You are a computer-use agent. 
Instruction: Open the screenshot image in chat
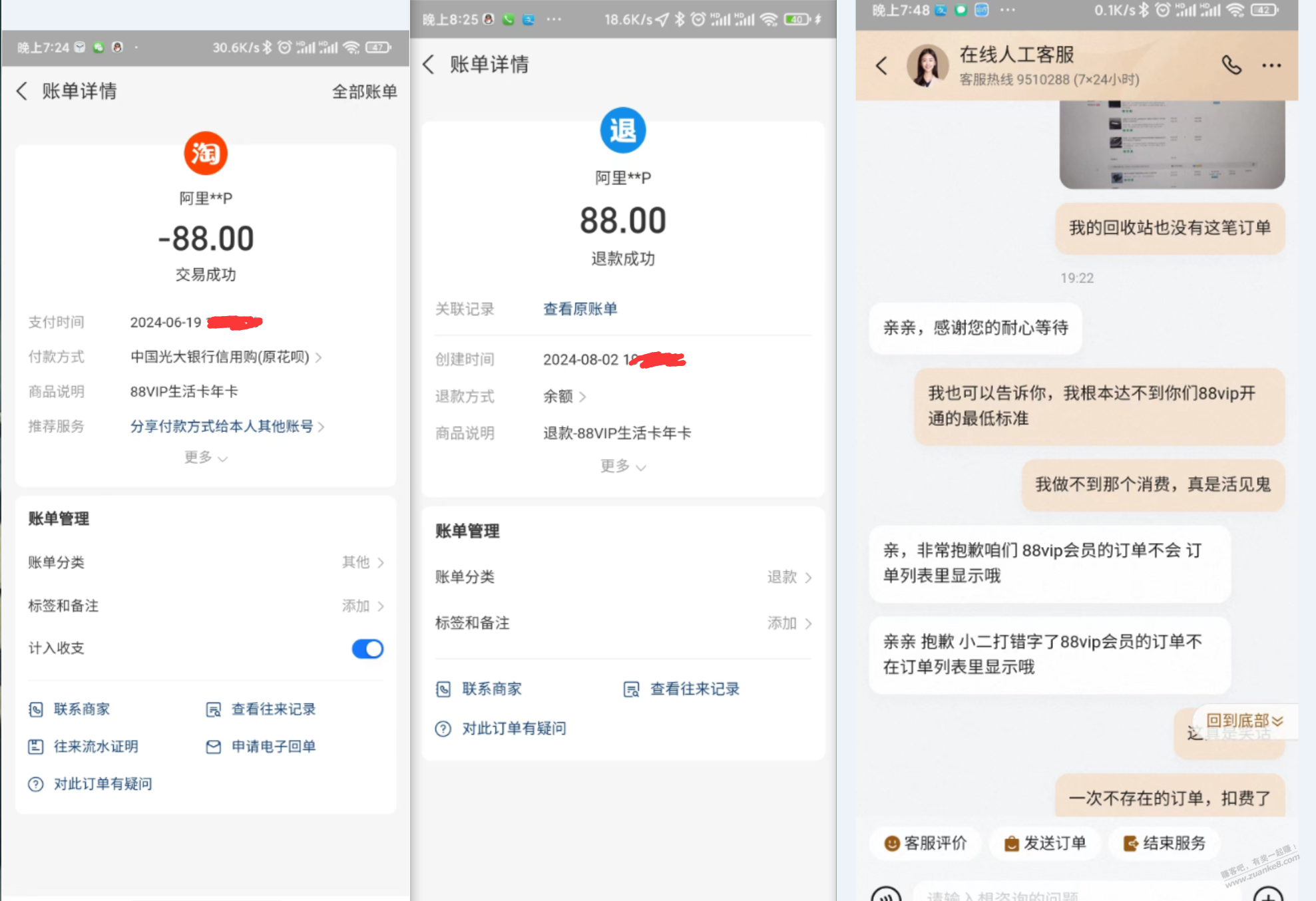1172,144
